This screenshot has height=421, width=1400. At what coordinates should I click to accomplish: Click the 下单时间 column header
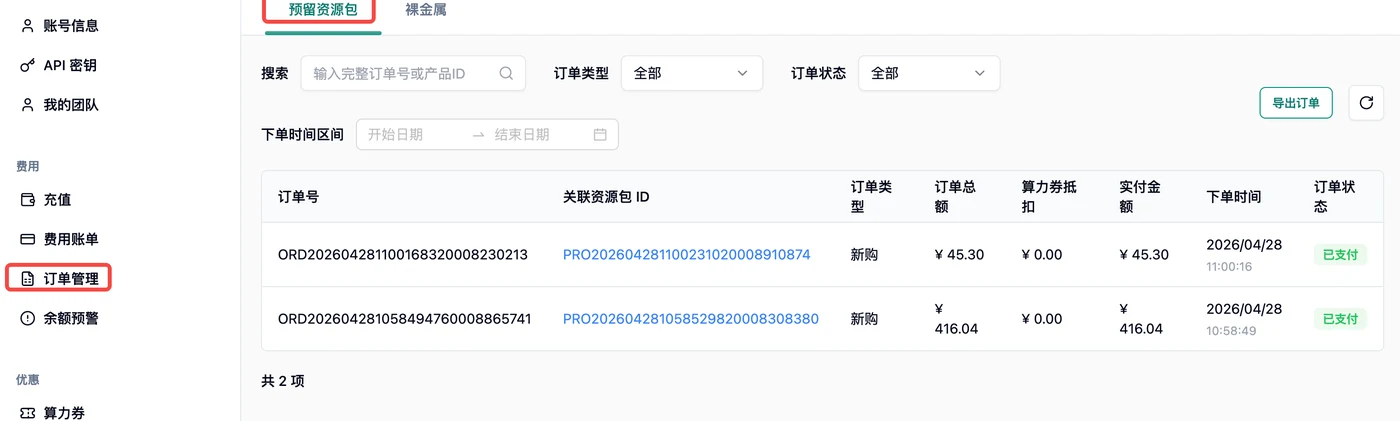coord(1234,197)
